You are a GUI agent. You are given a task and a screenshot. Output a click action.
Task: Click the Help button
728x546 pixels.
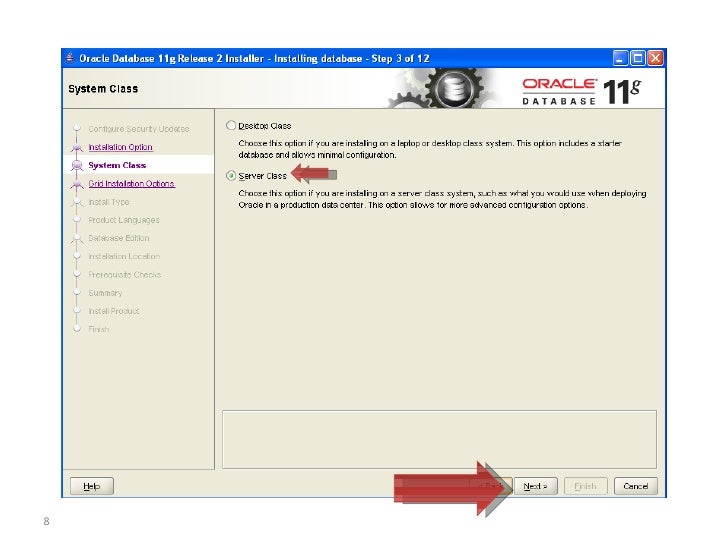[91, 486]
